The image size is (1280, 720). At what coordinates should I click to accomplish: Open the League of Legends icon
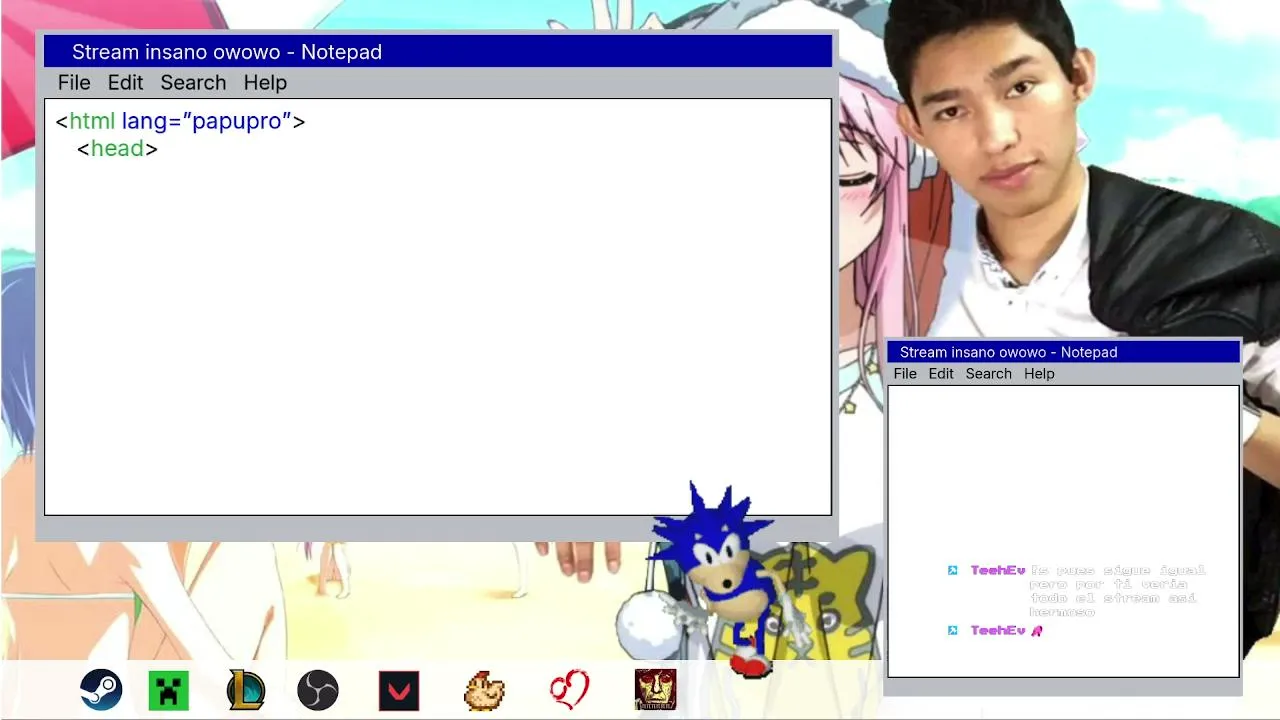[x=246, y=690]
